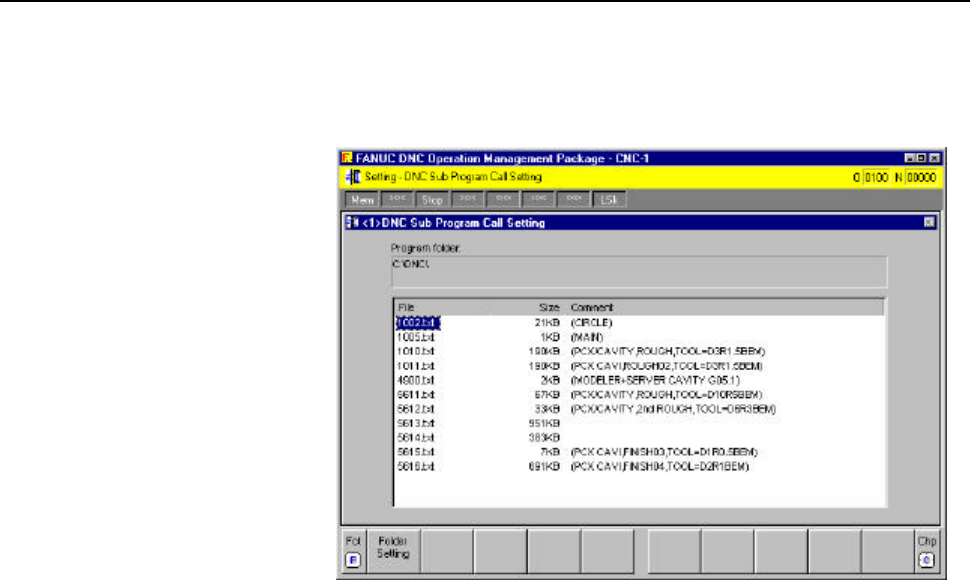Select file 5616.txt in the list
The height and width of the screenshot is (580, 970).
[x=416, y=466]
